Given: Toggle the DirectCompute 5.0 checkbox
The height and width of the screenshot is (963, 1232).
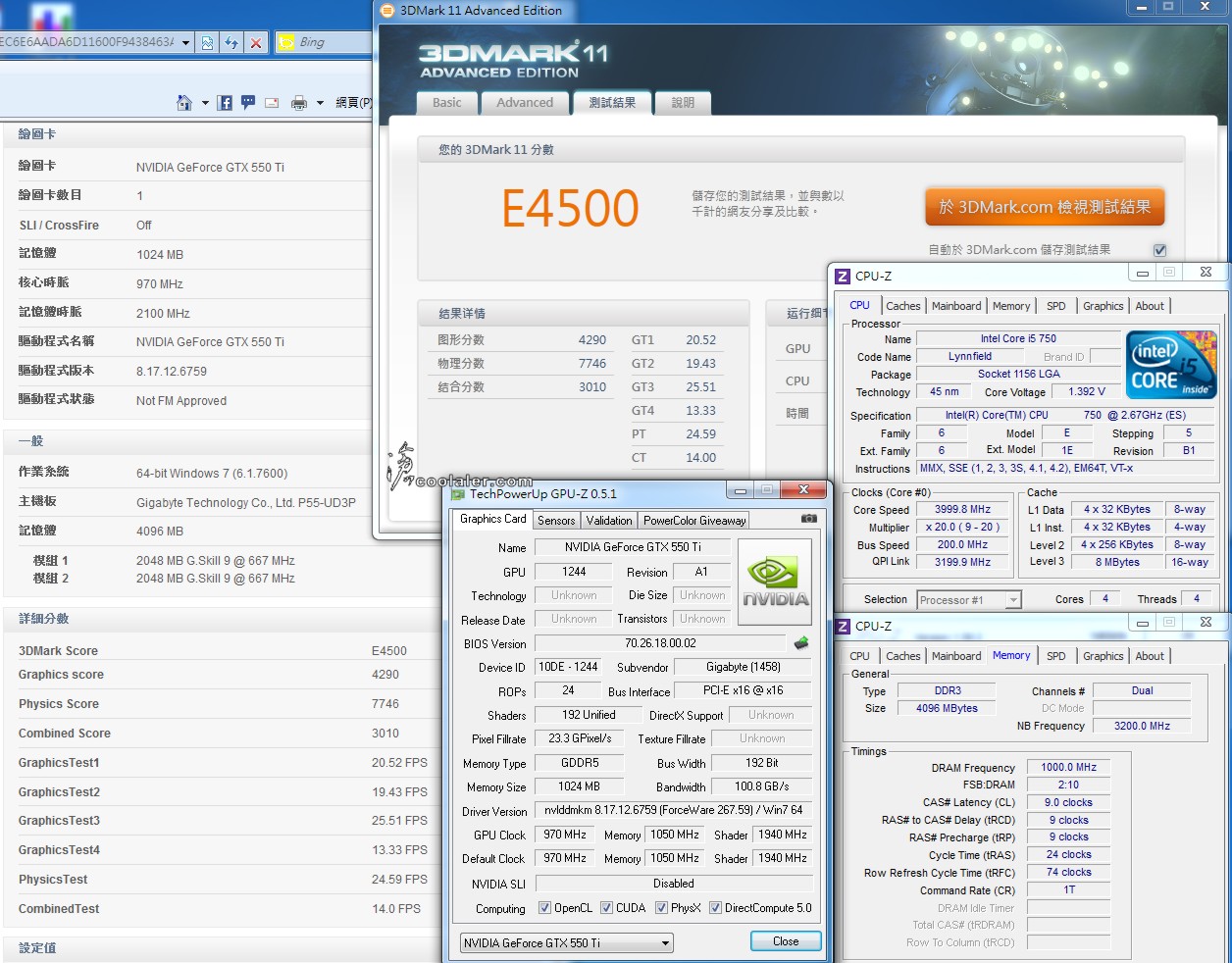Looking at the screenshot, I should [x=715, y=908].
